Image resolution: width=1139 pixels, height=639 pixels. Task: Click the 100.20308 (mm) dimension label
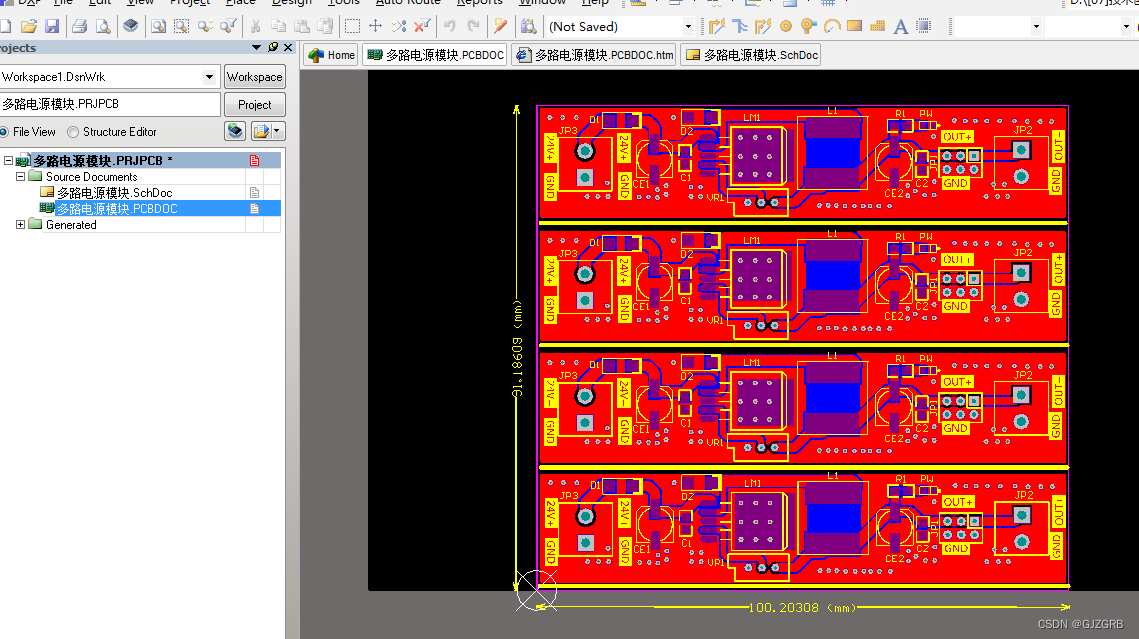click(802, 608)
